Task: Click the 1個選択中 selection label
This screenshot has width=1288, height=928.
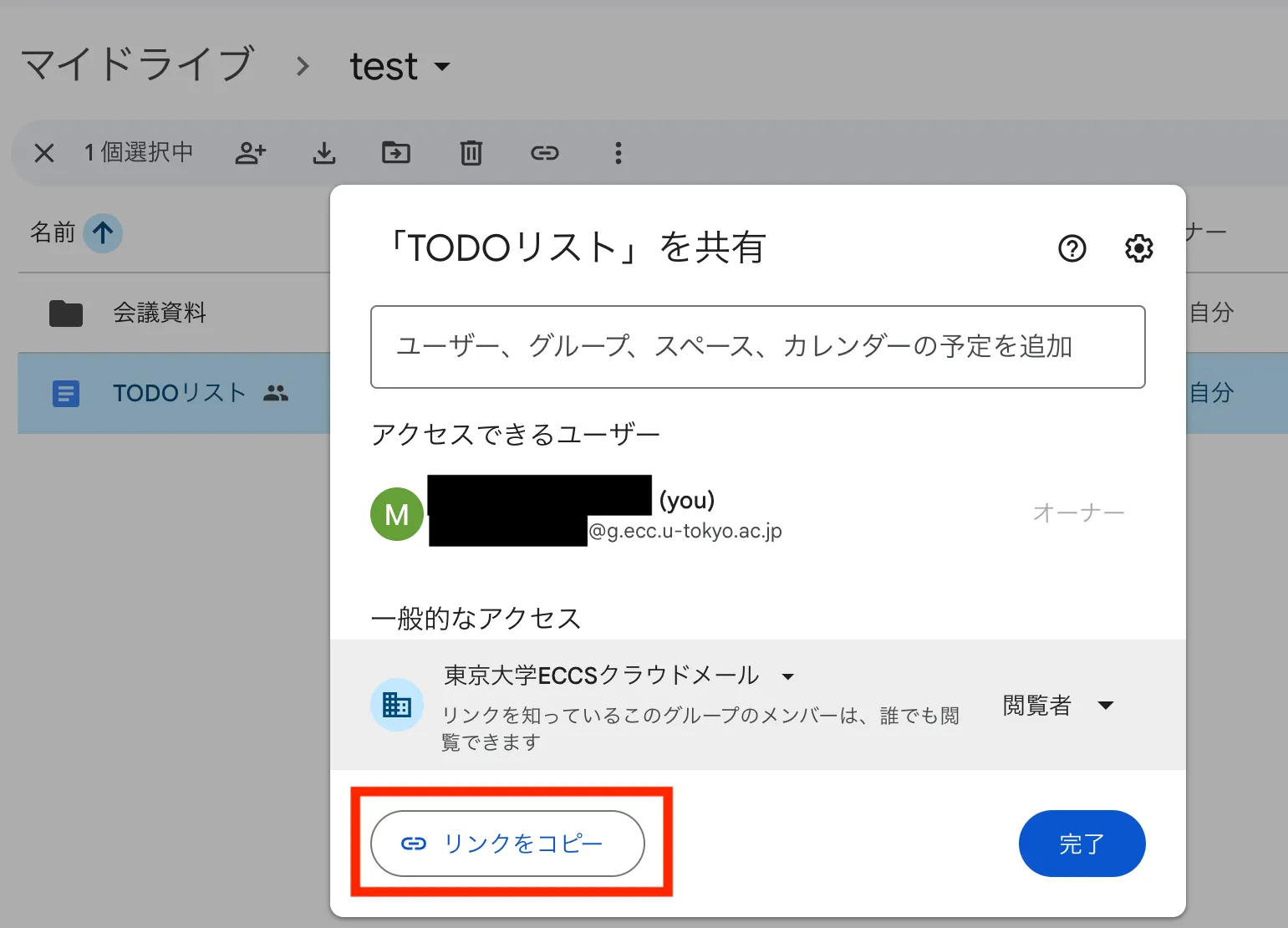Action: (139, 153)
